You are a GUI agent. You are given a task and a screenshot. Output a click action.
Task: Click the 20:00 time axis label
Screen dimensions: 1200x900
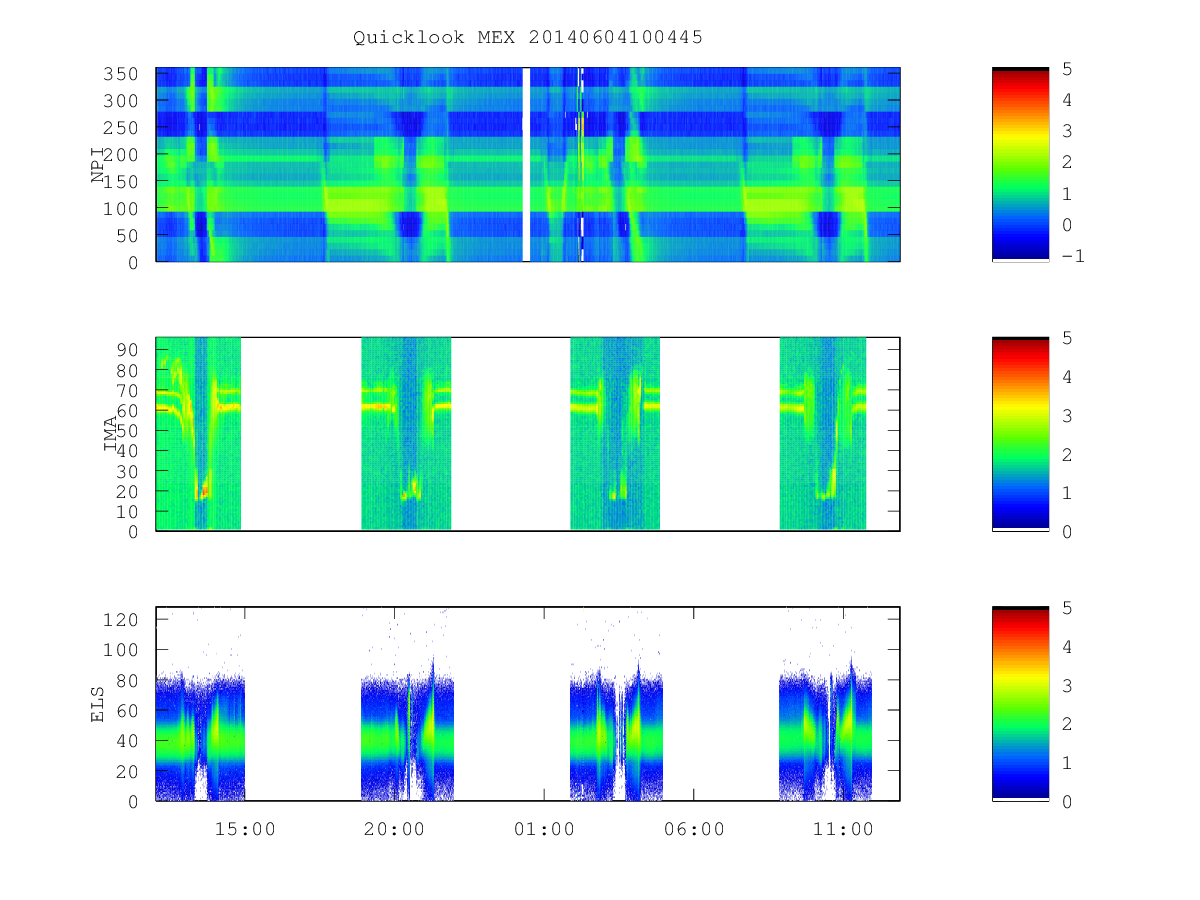coord(394,829)
